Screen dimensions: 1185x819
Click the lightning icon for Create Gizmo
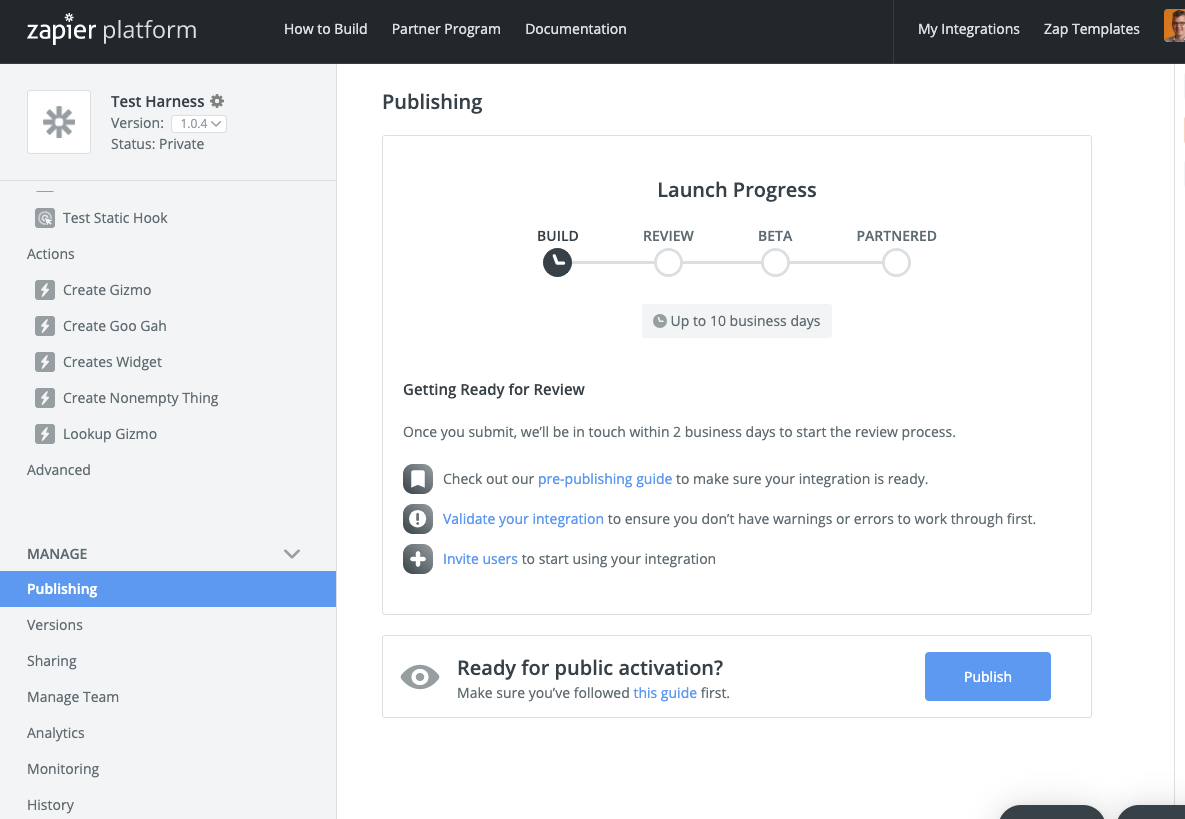point(45,290)
